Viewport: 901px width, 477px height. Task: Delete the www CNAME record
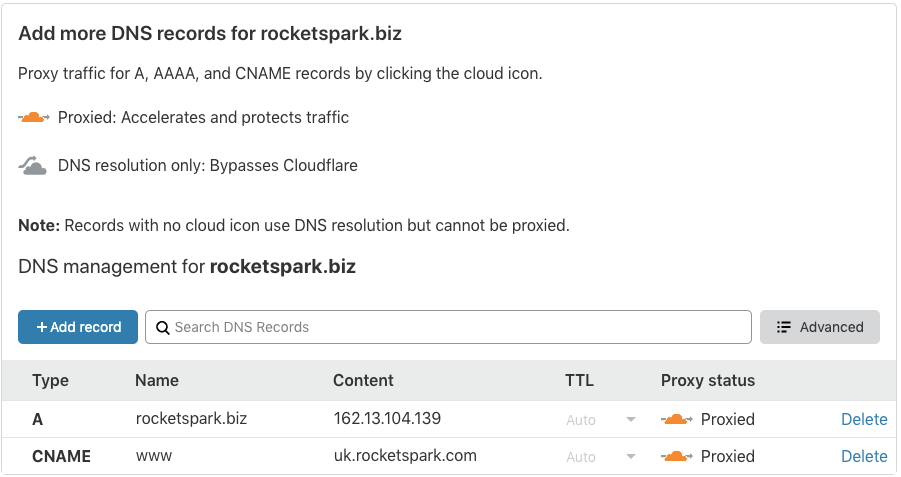coord(864,456)
